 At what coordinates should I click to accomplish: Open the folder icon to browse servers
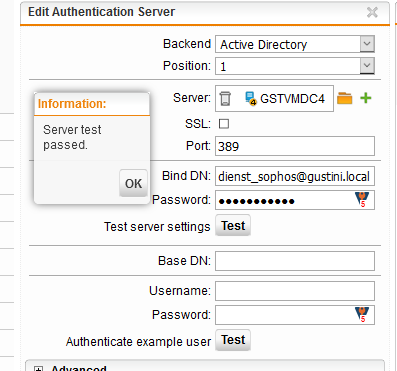(344, 98)
